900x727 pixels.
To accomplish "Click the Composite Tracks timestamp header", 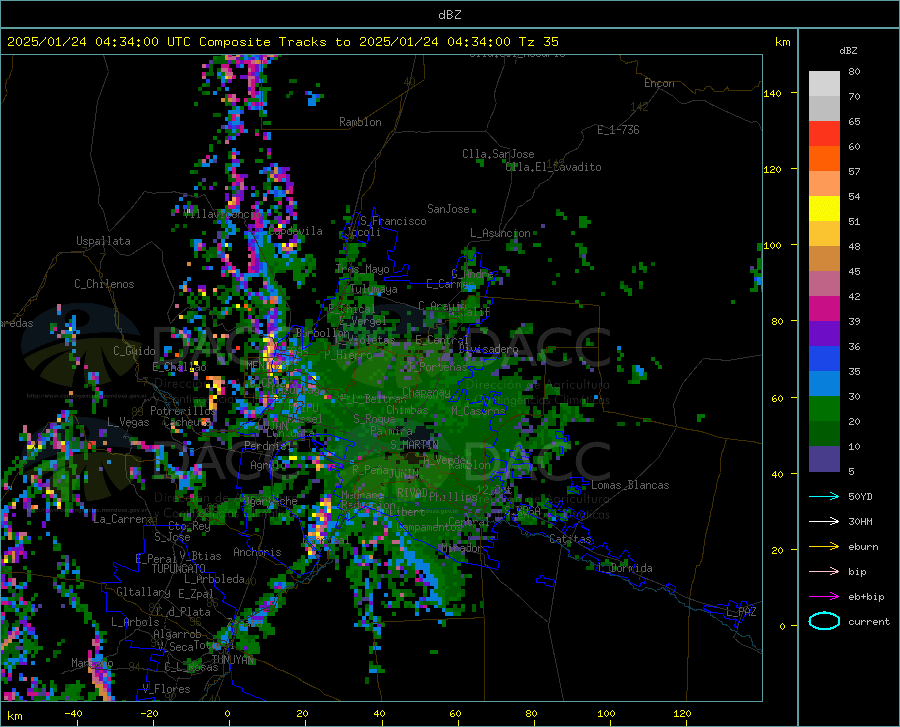I will (282, 42).
